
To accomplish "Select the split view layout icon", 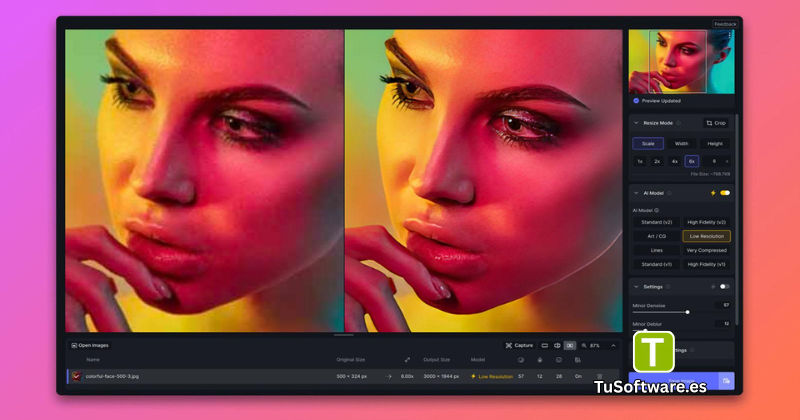I will 557,345.
